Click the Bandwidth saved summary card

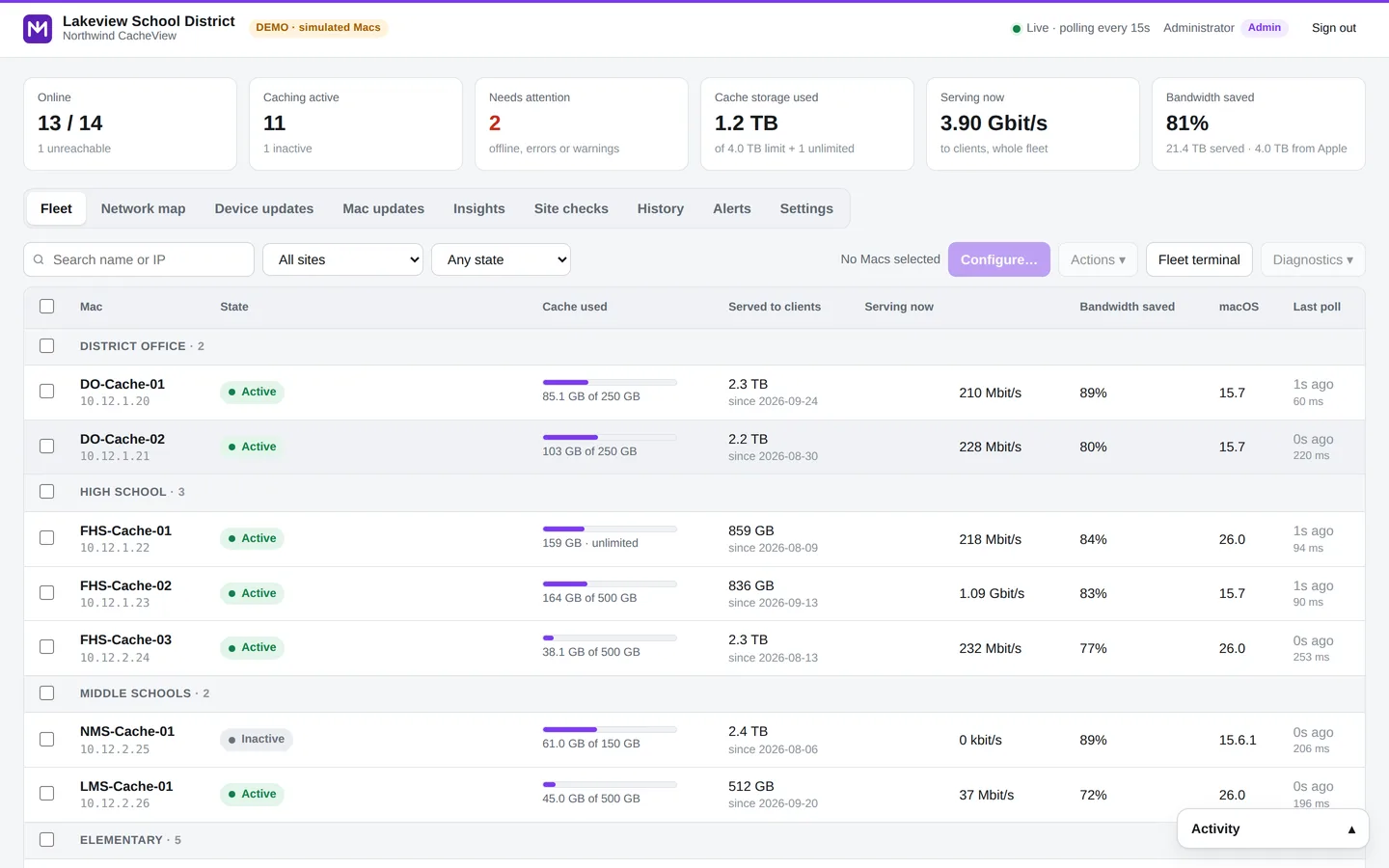[1259, 124]
